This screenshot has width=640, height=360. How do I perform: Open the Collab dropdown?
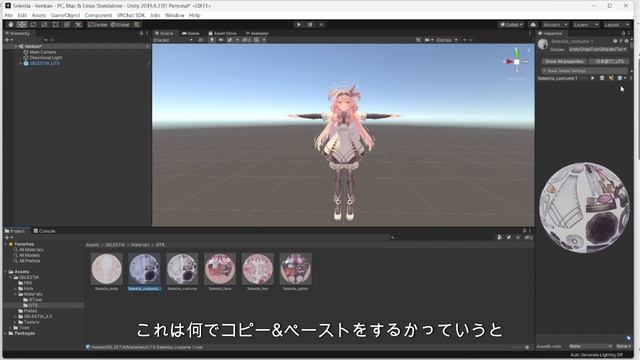511,25
